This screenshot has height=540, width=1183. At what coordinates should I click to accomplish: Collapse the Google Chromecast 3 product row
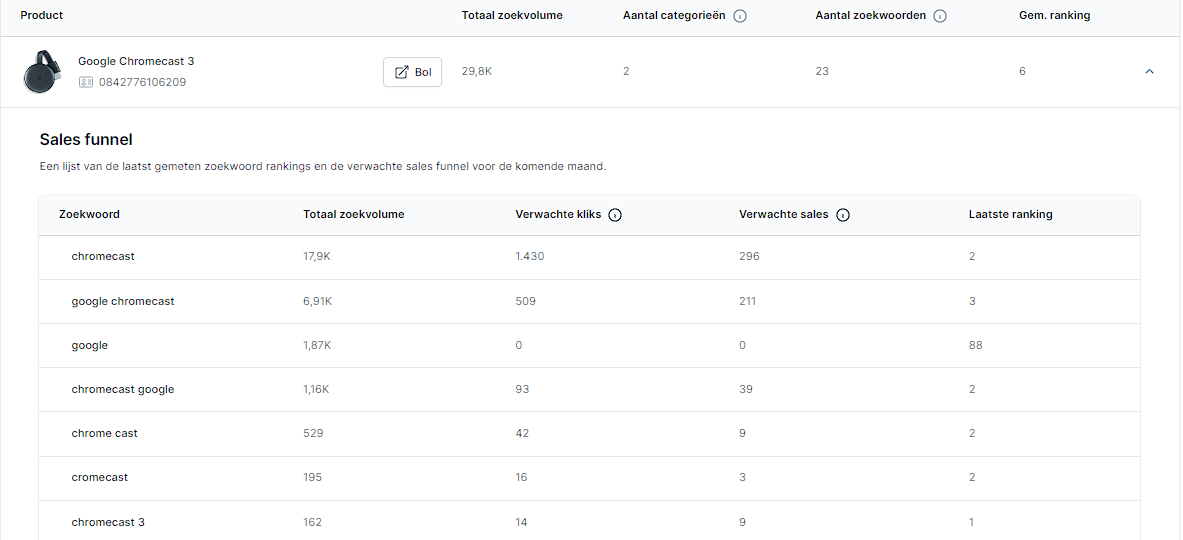[1149, 72]
